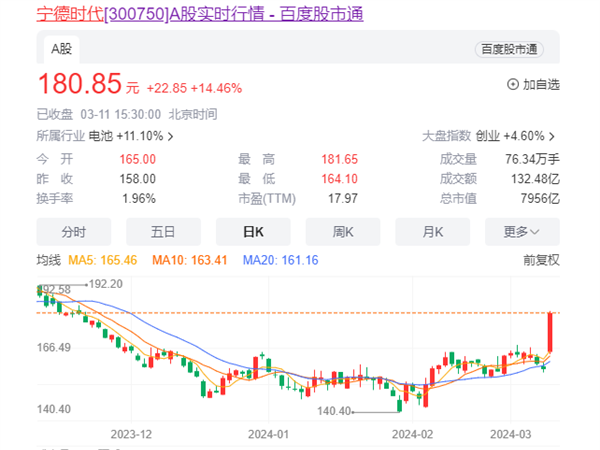Open the 前复权 adjustment selector
Viewport: 600px width, 450px height.
[x=541, y=260]
